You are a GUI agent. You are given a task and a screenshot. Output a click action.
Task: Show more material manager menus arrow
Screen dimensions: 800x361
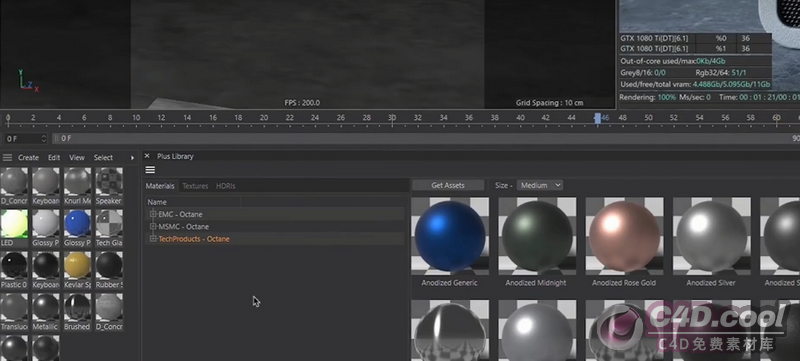132,158
